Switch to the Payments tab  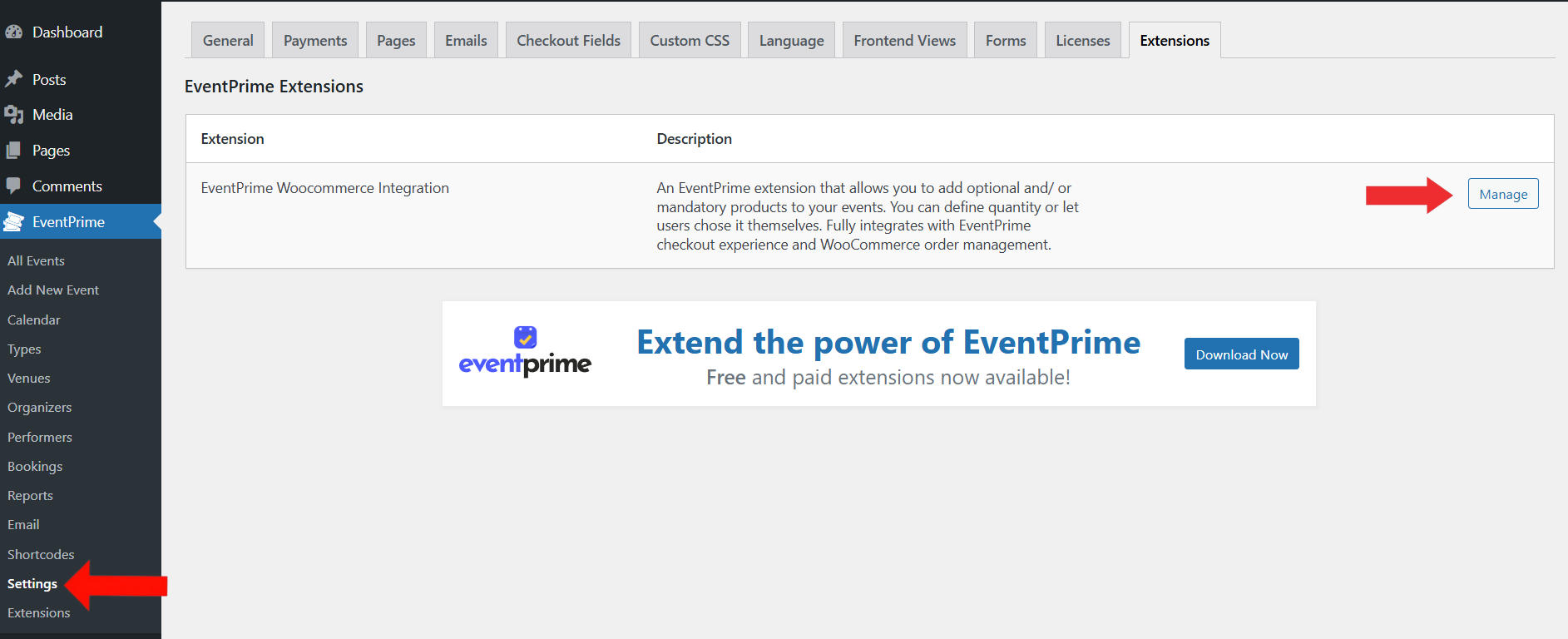[315, 40]
